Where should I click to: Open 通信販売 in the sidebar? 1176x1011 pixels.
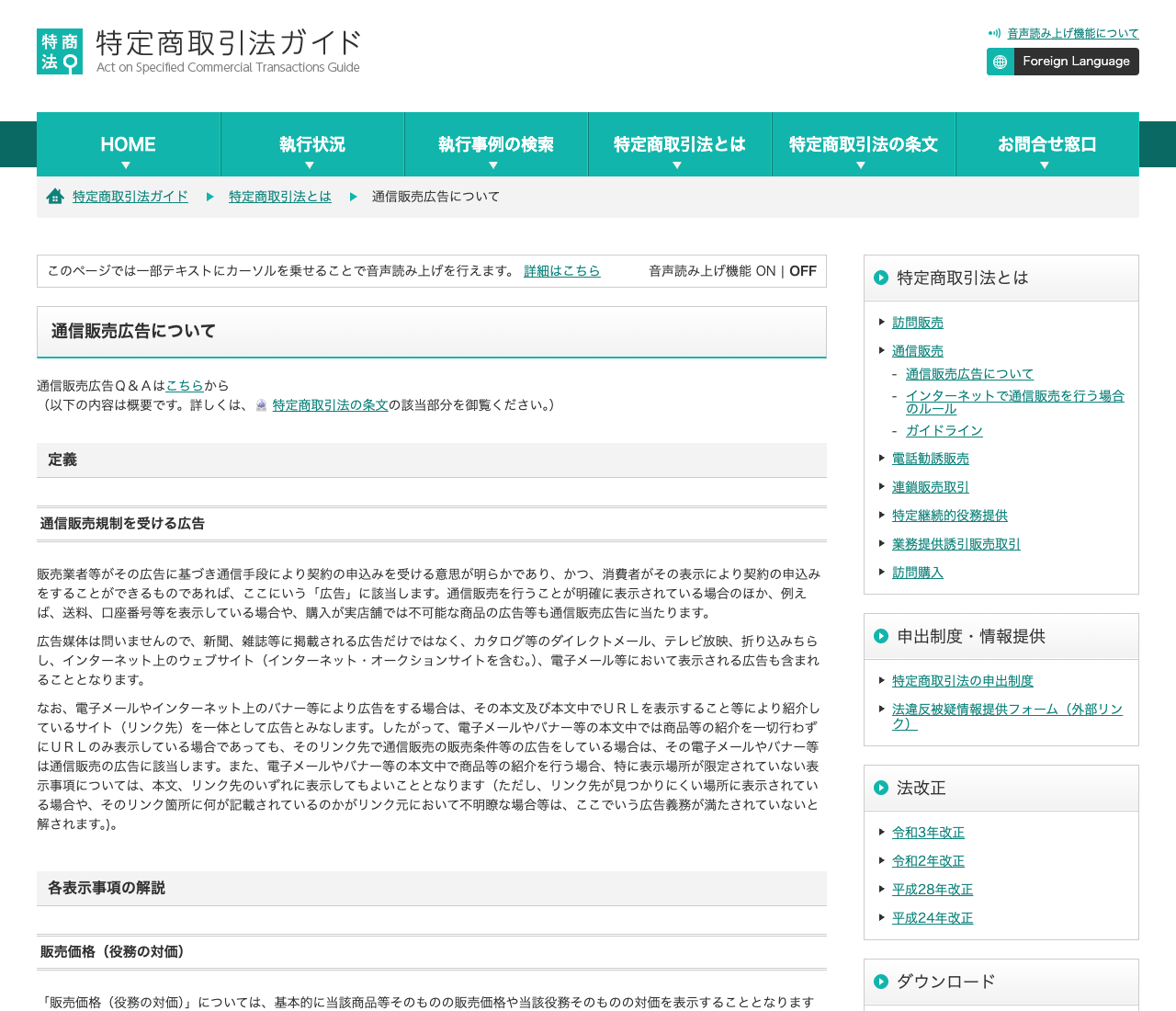tap(918, 351)
